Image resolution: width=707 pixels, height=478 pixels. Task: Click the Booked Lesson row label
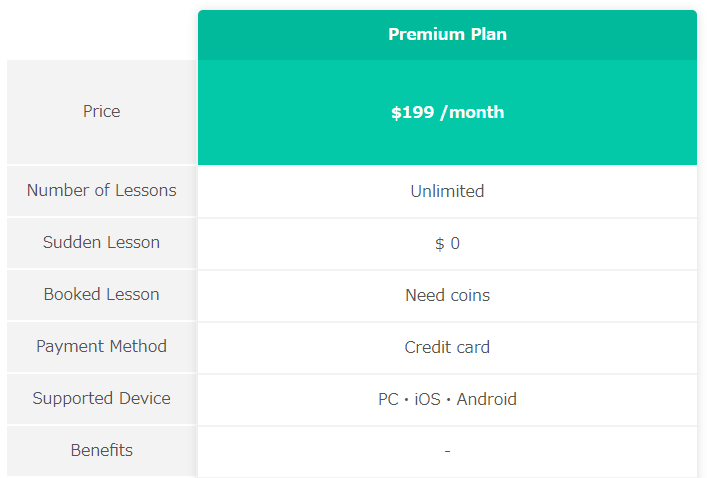(x=101, y=294)
